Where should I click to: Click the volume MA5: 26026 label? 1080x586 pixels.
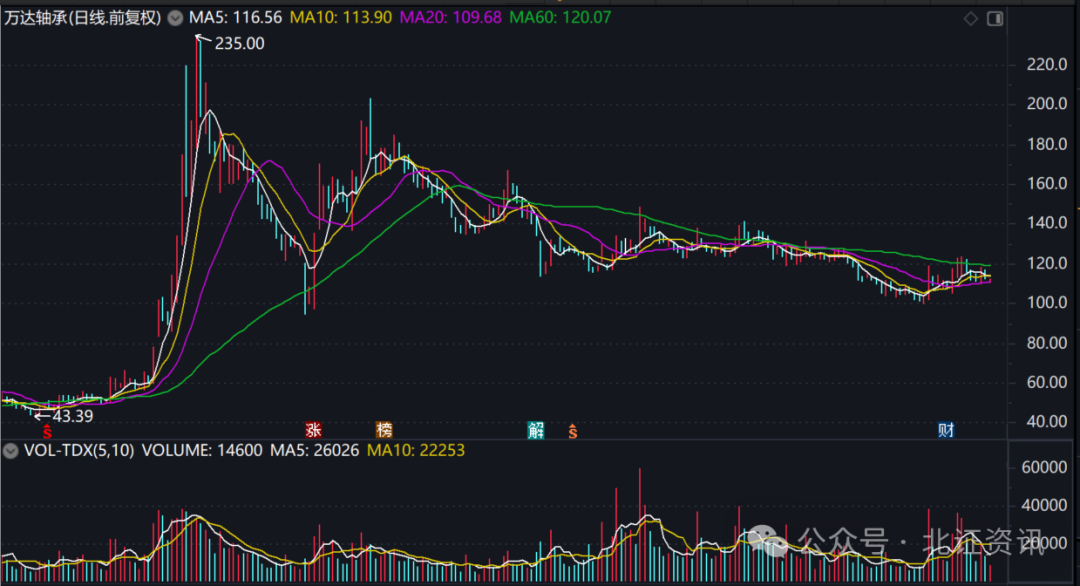point(314,450)
